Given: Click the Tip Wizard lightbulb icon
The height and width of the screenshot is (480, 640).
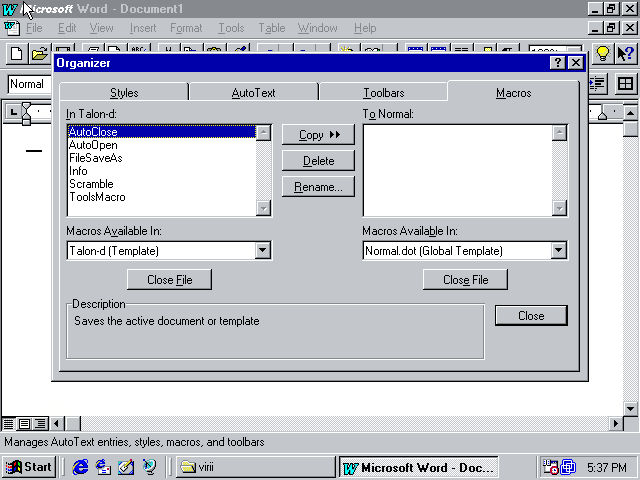Looking at the screenshot, I should click(602, 53).
